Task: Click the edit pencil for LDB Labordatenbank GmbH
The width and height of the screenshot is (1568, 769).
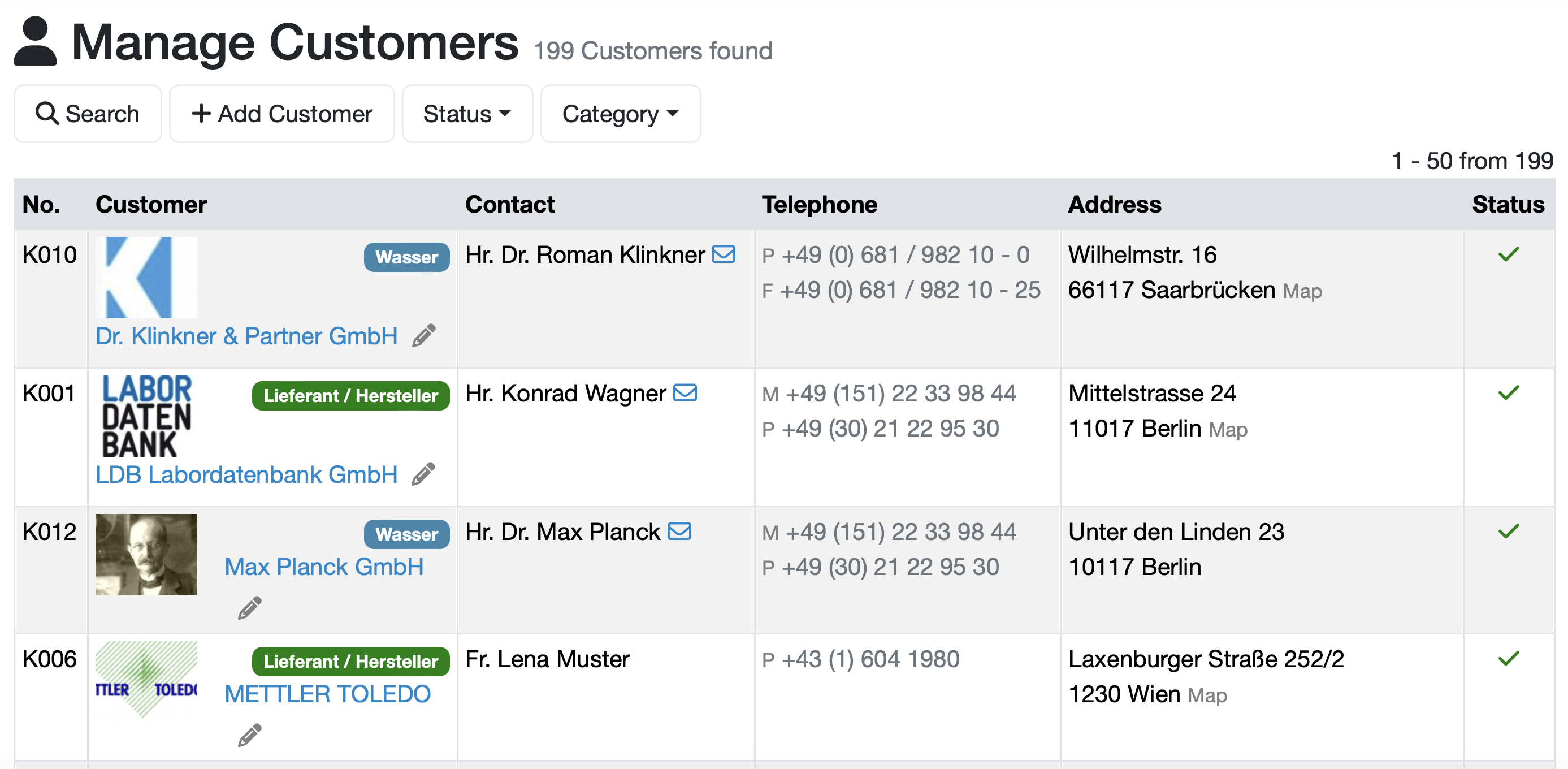Action: (423, 474)
